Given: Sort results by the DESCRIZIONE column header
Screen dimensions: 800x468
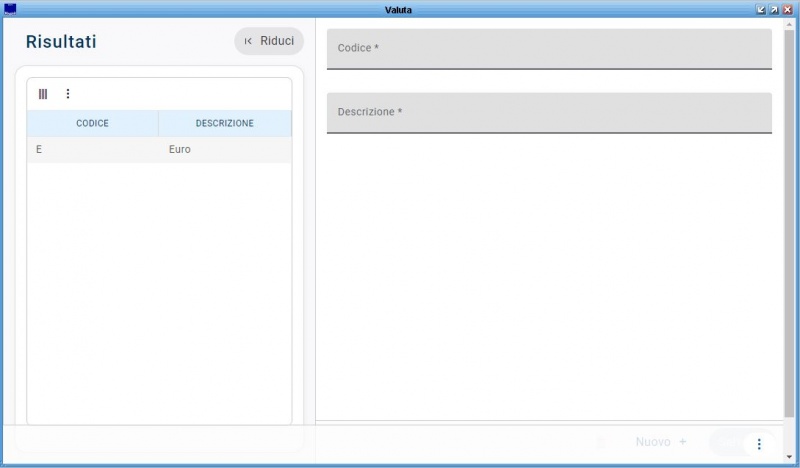Looking at the screenshot, I should point(224,123).
